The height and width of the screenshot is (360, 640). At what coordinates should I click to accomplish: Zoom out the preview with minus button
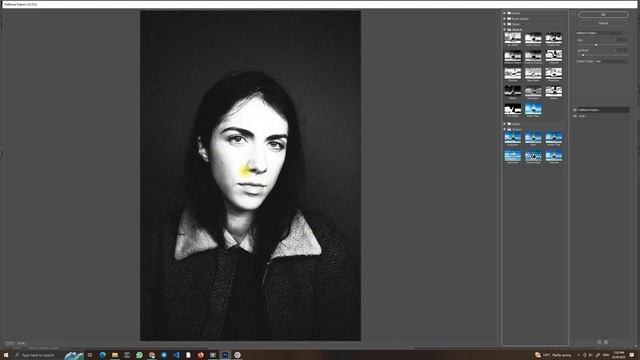[x=7, y=343]
